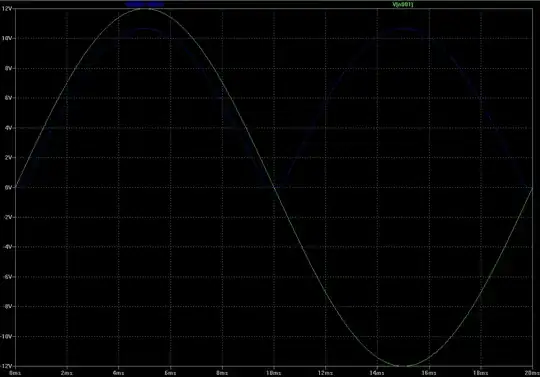Image resolution: width=540 pixels, height=377 pixels.
Task: Click the green V(n001) trace label
Action: click(402, 4)
